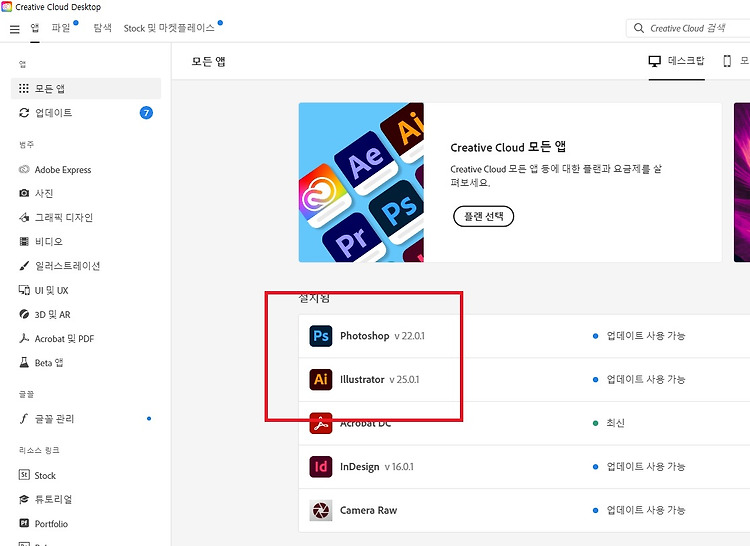Click the Camera Raw name text
The height and width of the screenshot is (546, 750).
(x=368, y=510)
